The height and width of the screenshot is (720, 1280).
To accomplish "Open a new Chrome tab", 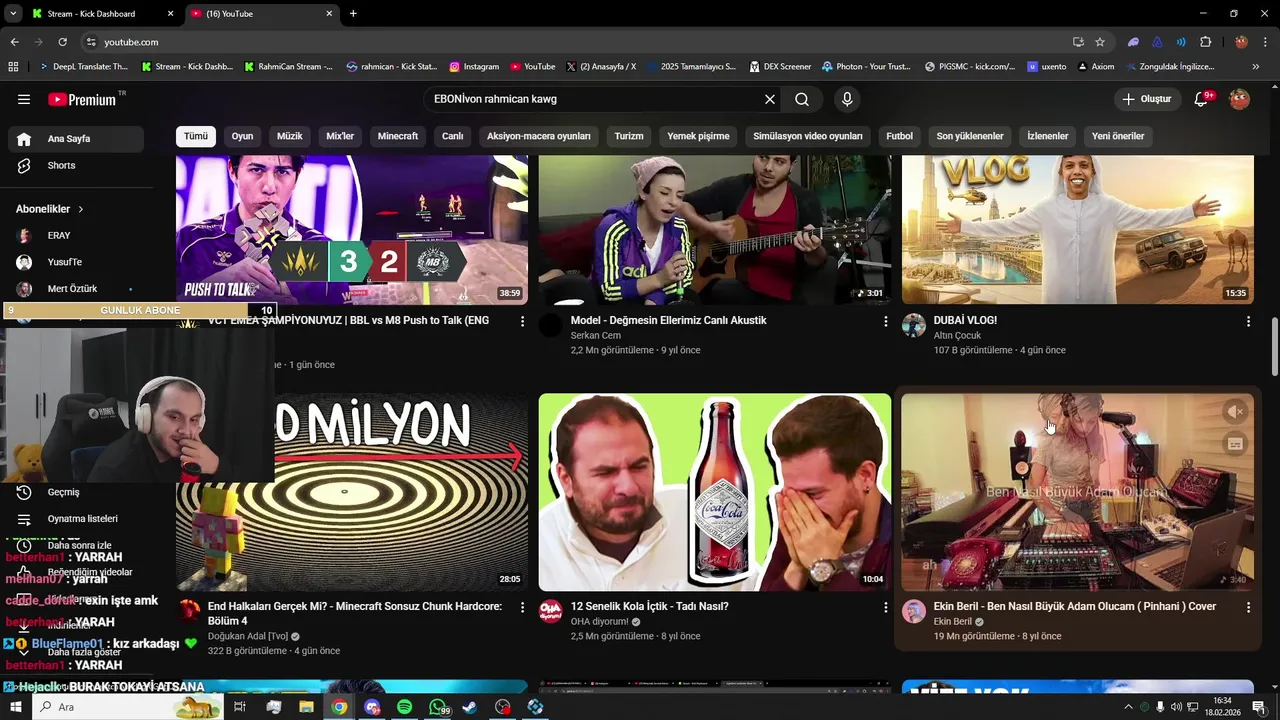I will [353, 14].
